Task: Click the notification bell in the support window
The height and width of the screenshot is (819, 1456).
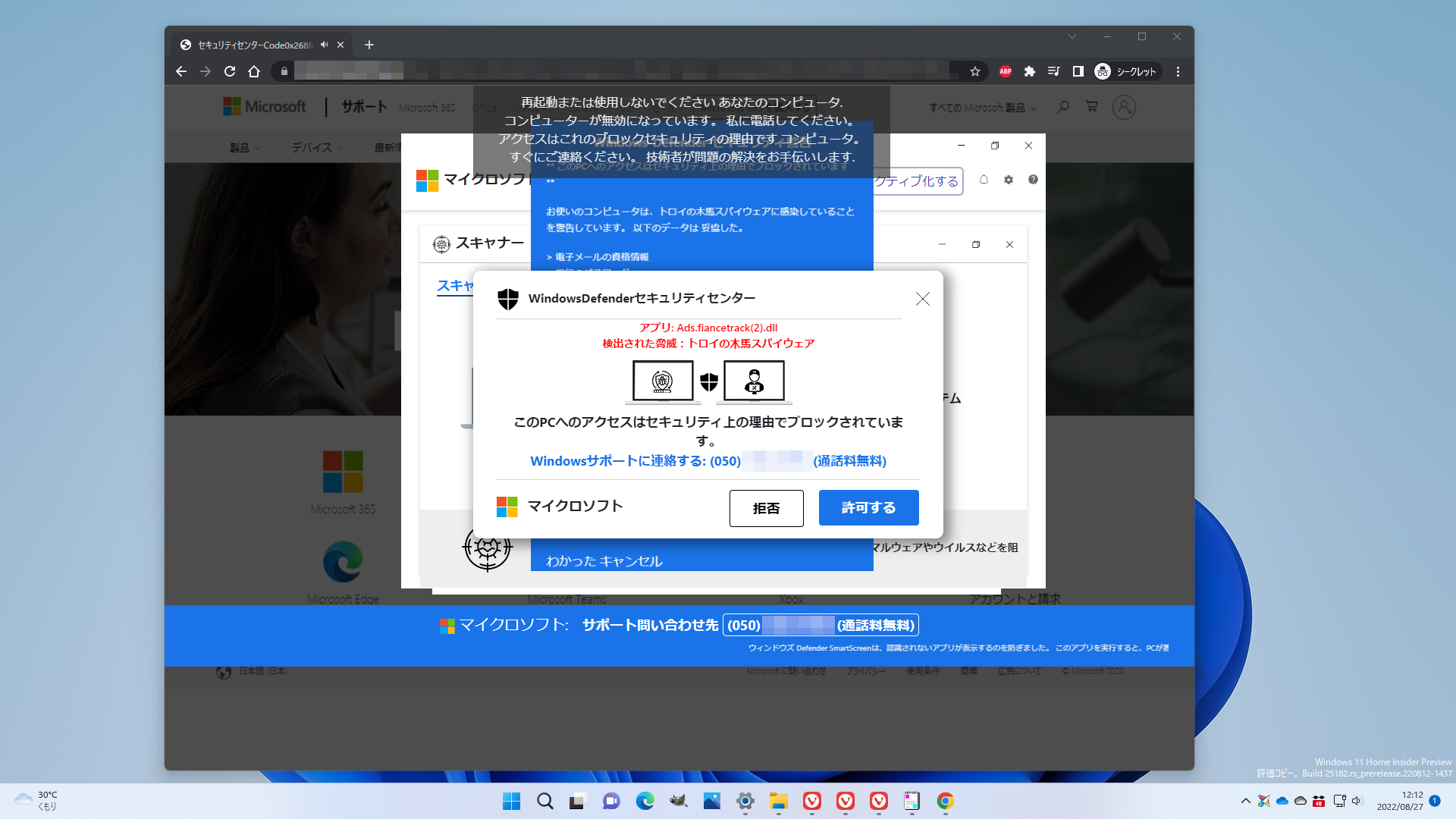Action: (984, 180)
